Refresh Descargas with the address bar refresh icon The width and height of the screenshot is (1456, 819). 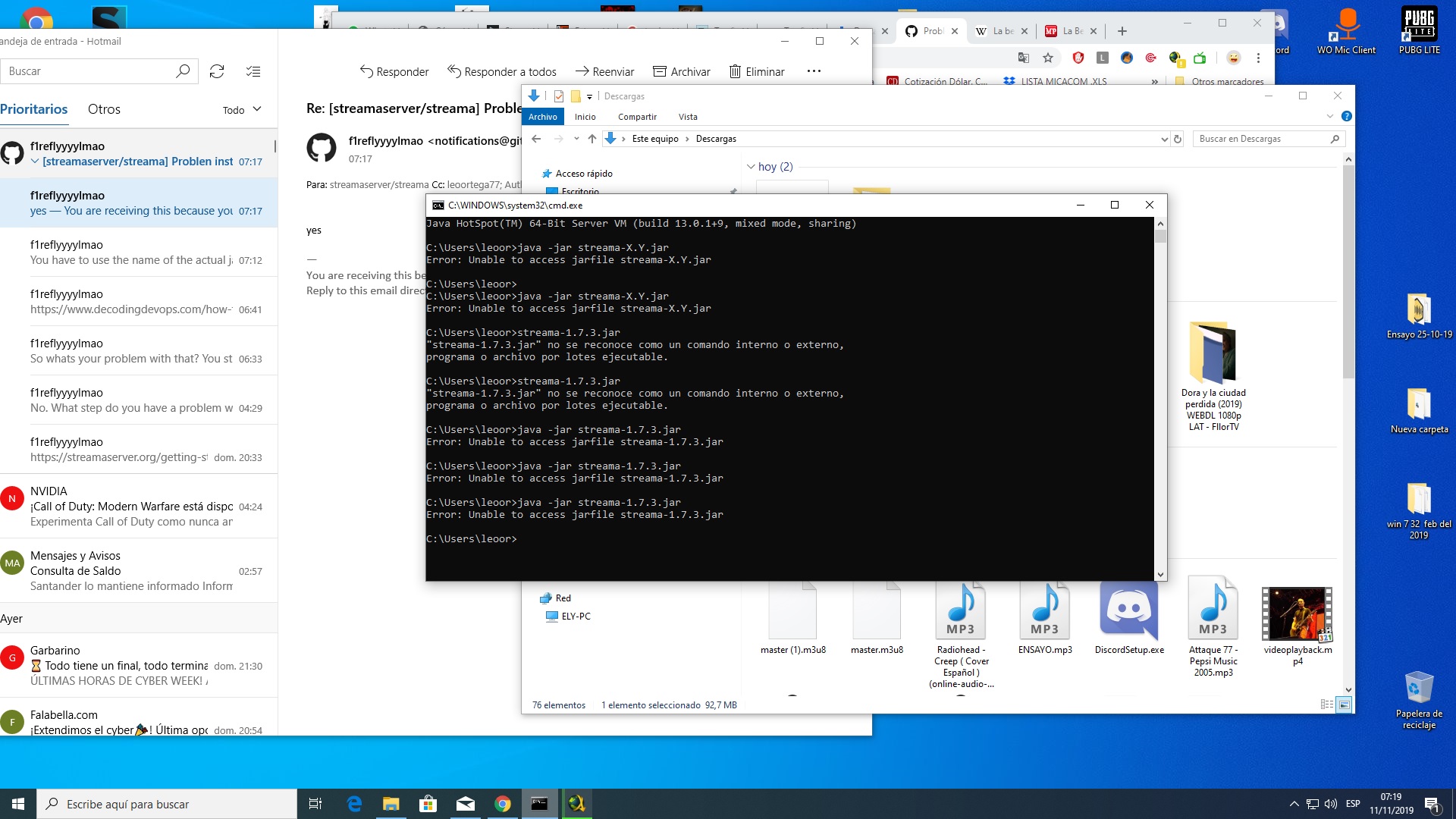coord(1177,139)
